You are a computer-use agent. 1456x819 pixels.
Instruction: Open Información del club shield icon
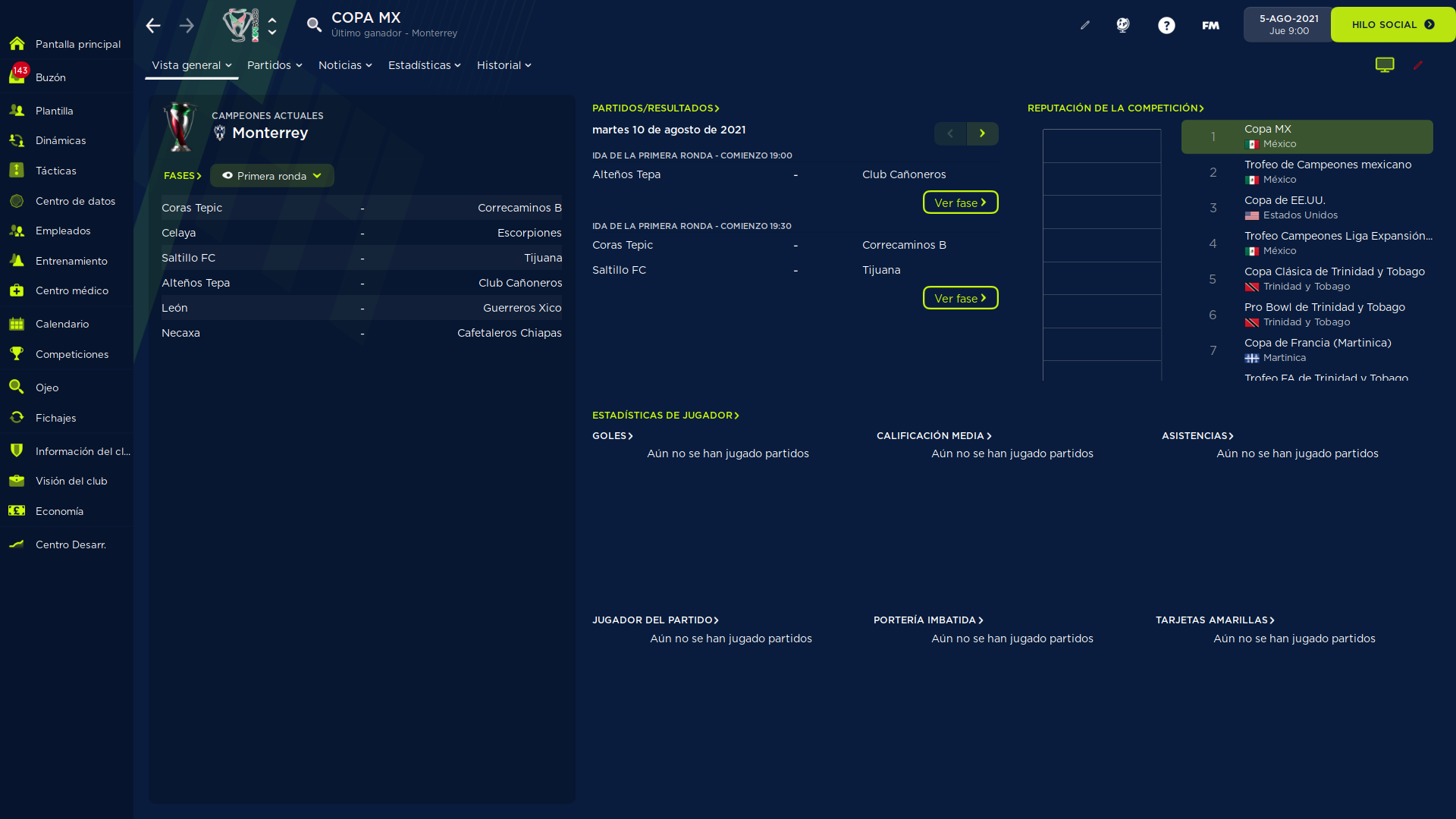[17, 451]
